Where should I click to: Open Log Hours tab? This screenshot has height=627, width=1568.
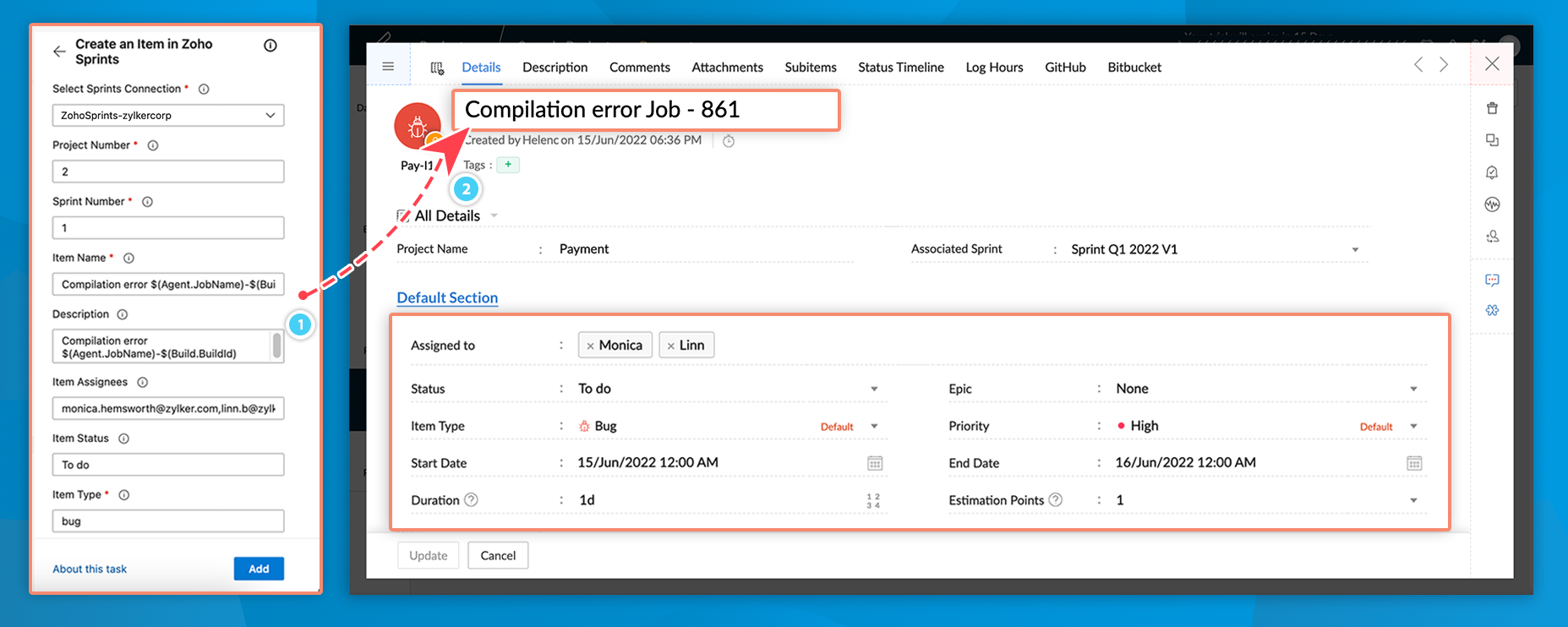[994, 68]
